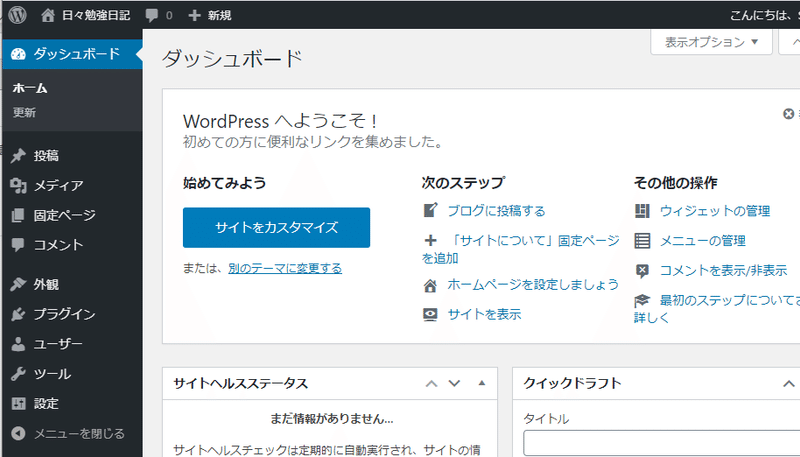Open the ホームページを設定しましょう link
This screenshot has width=800, height=457.
(533, 285)
